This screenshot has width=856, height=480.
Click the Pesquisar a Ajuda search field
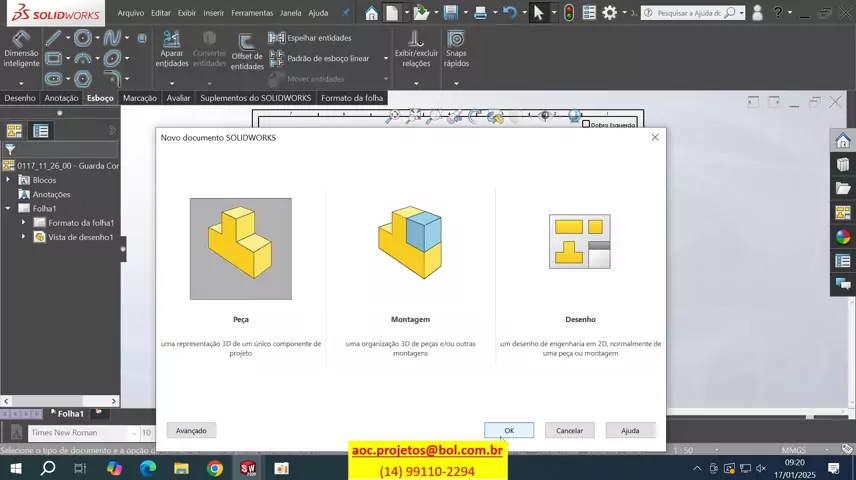coord(689,13)
